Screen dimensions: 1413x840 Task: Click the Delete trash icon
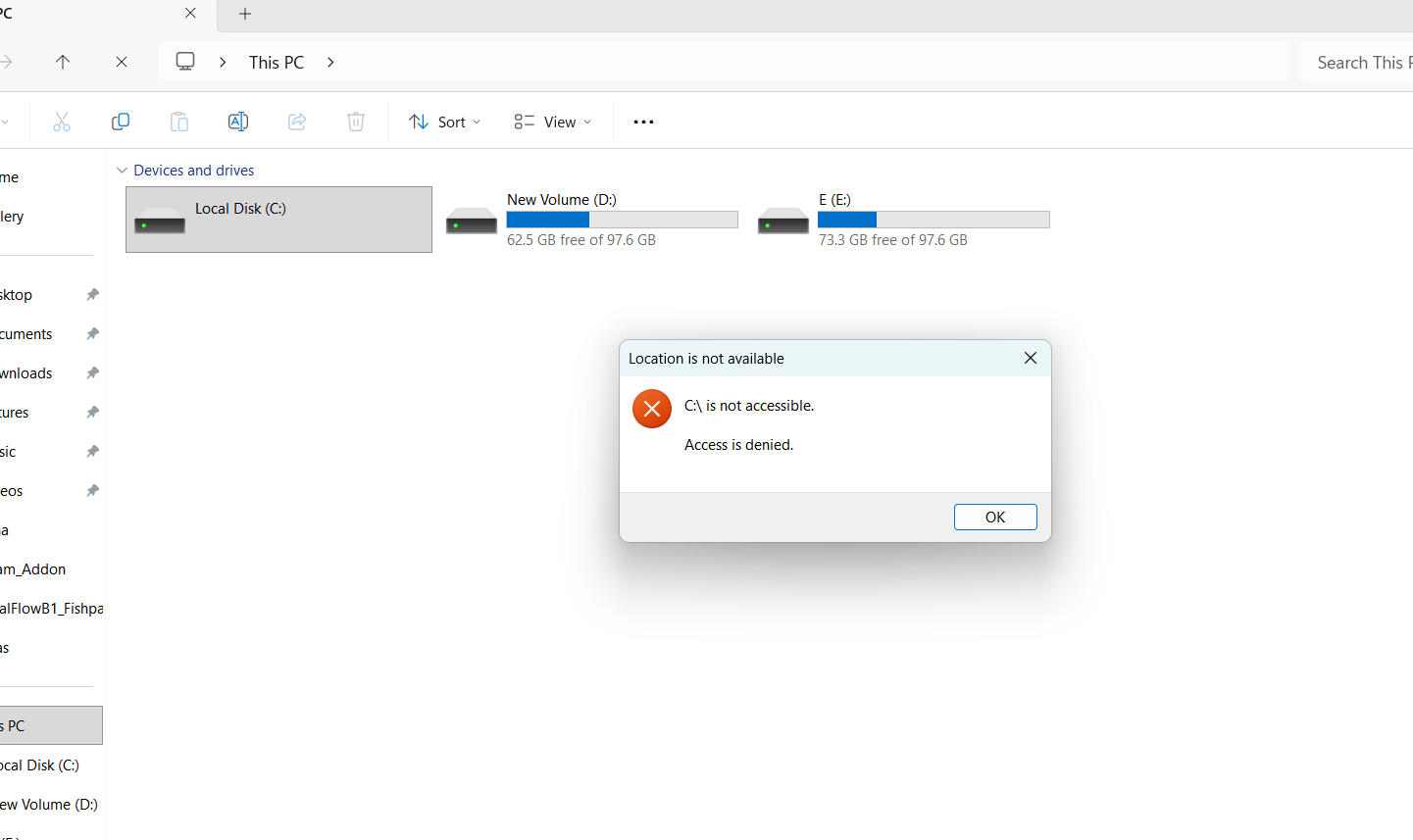(356, 122)
